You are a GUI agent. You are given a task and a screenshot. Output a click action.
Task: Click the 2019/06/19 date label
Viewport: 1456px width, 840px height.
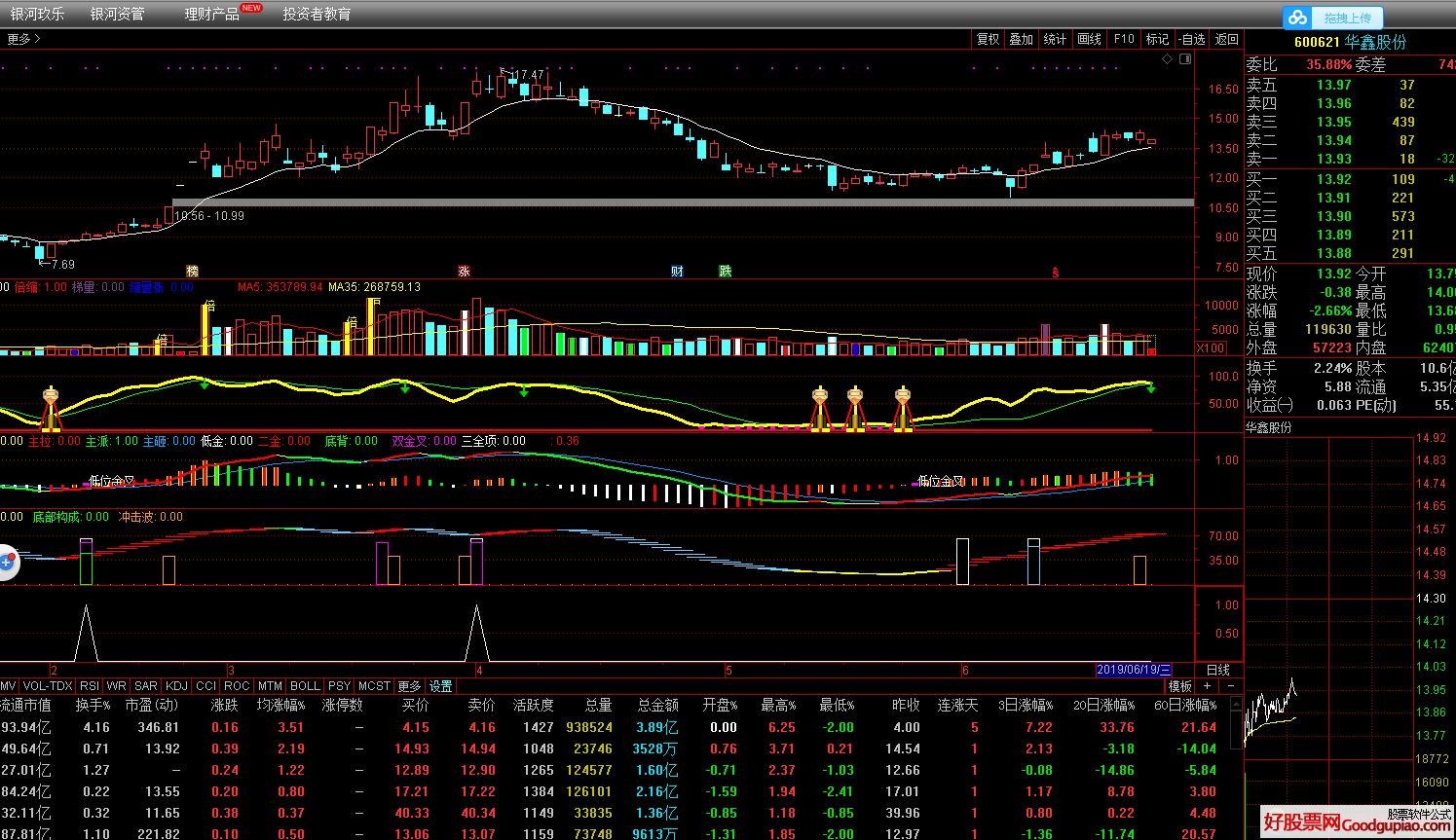pos(1135,670)
